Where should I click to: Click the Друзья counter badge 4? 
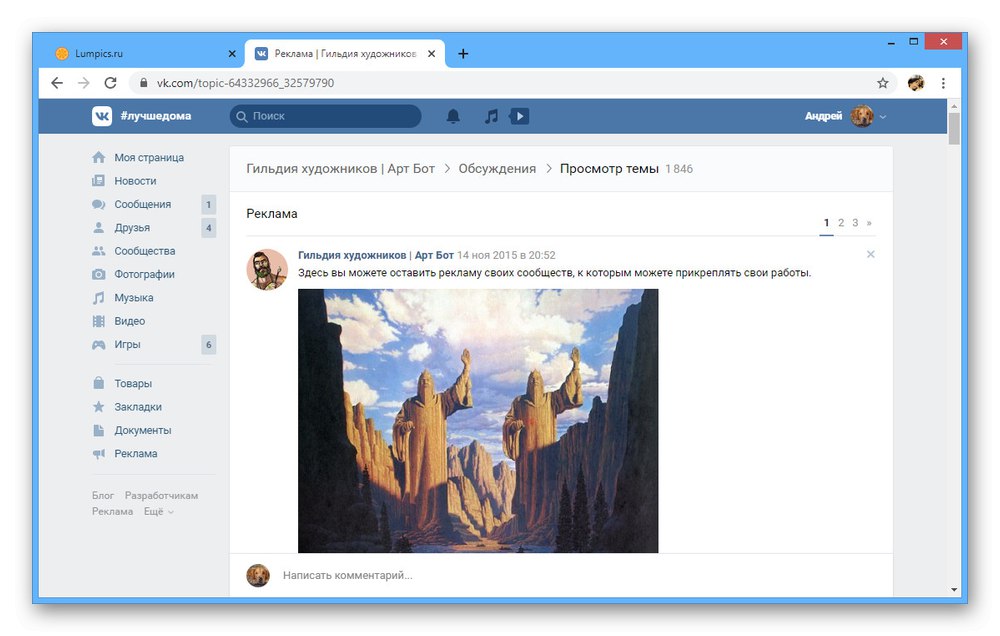(x=209, y=228)
